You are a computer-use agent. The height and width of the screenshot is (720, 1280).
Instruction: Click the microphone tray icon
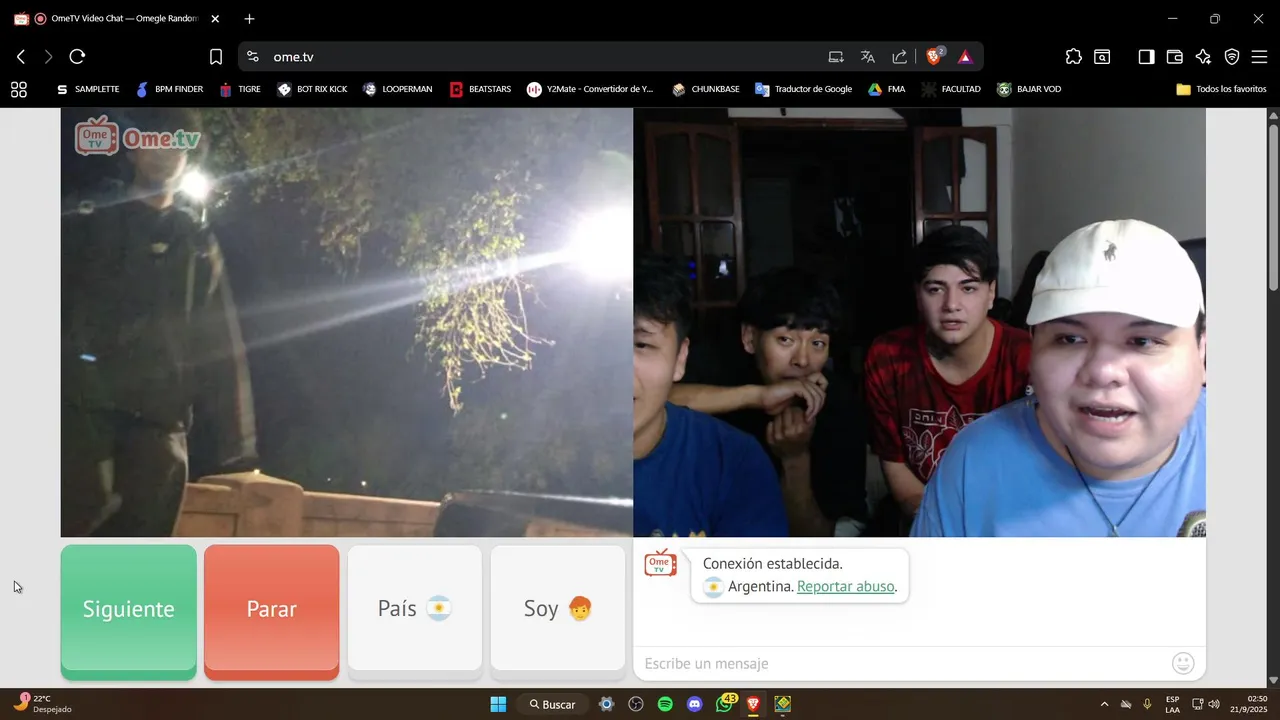(x=1147, y=704)
